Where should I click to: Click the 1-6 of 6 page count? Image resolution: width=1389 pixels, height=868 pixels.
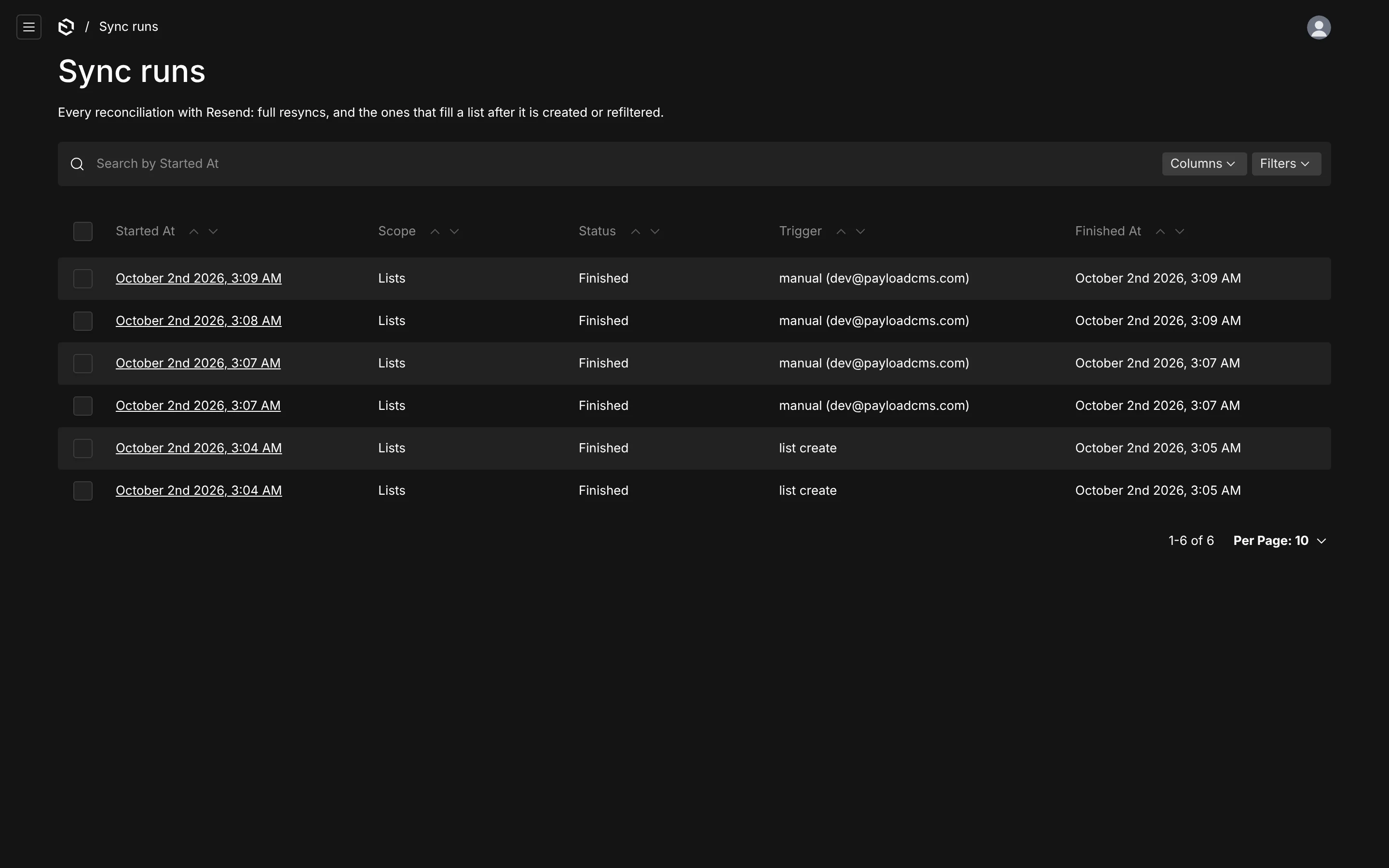point(1191,541)
